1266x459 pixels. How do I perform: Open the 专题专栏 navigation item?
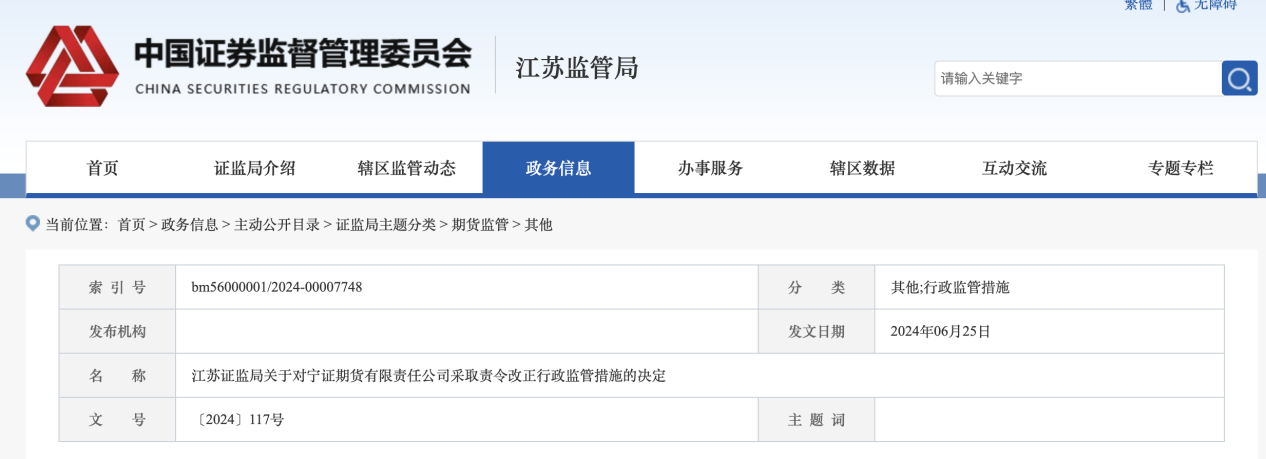click(x=1180, y=168)
